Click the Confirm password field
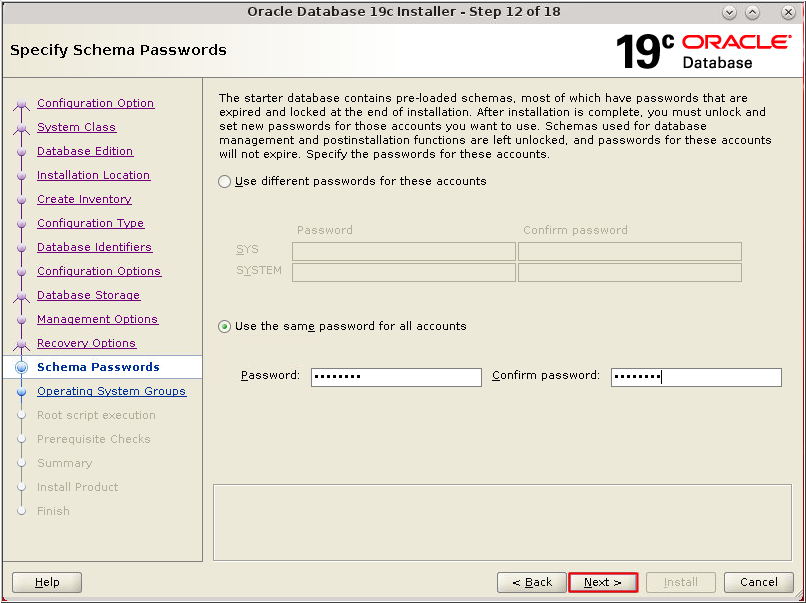The width and height of the screenshot is (806, 603). [696, 377]
